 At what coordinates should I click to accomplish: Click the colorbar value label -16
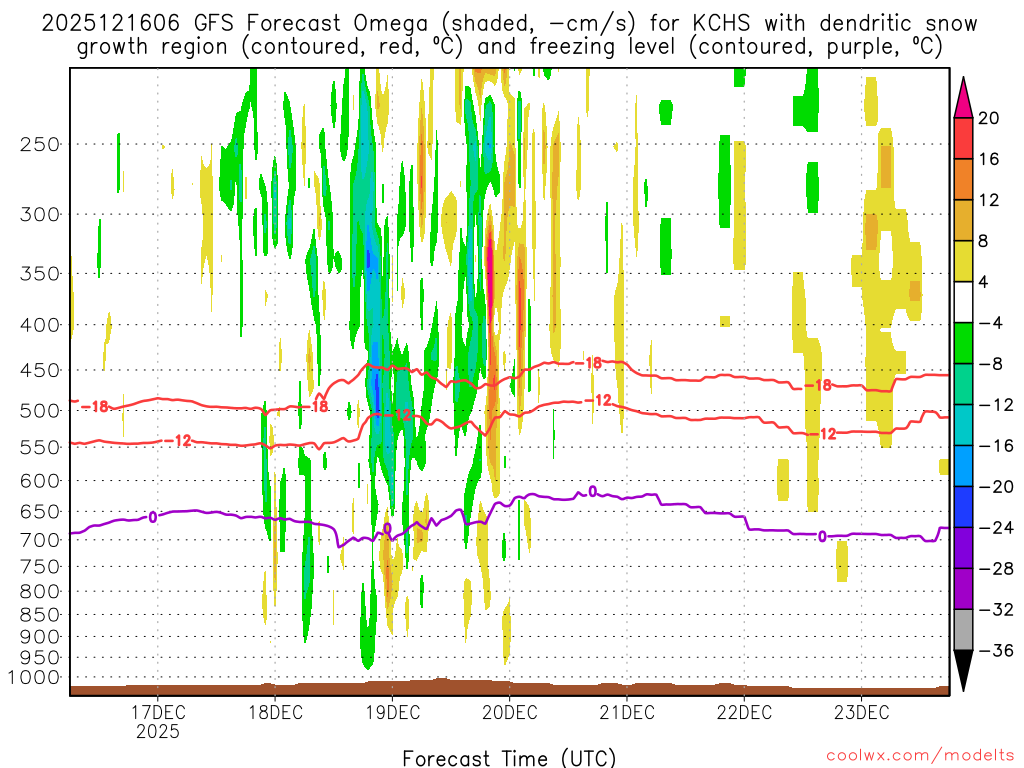tap(996, 445)
